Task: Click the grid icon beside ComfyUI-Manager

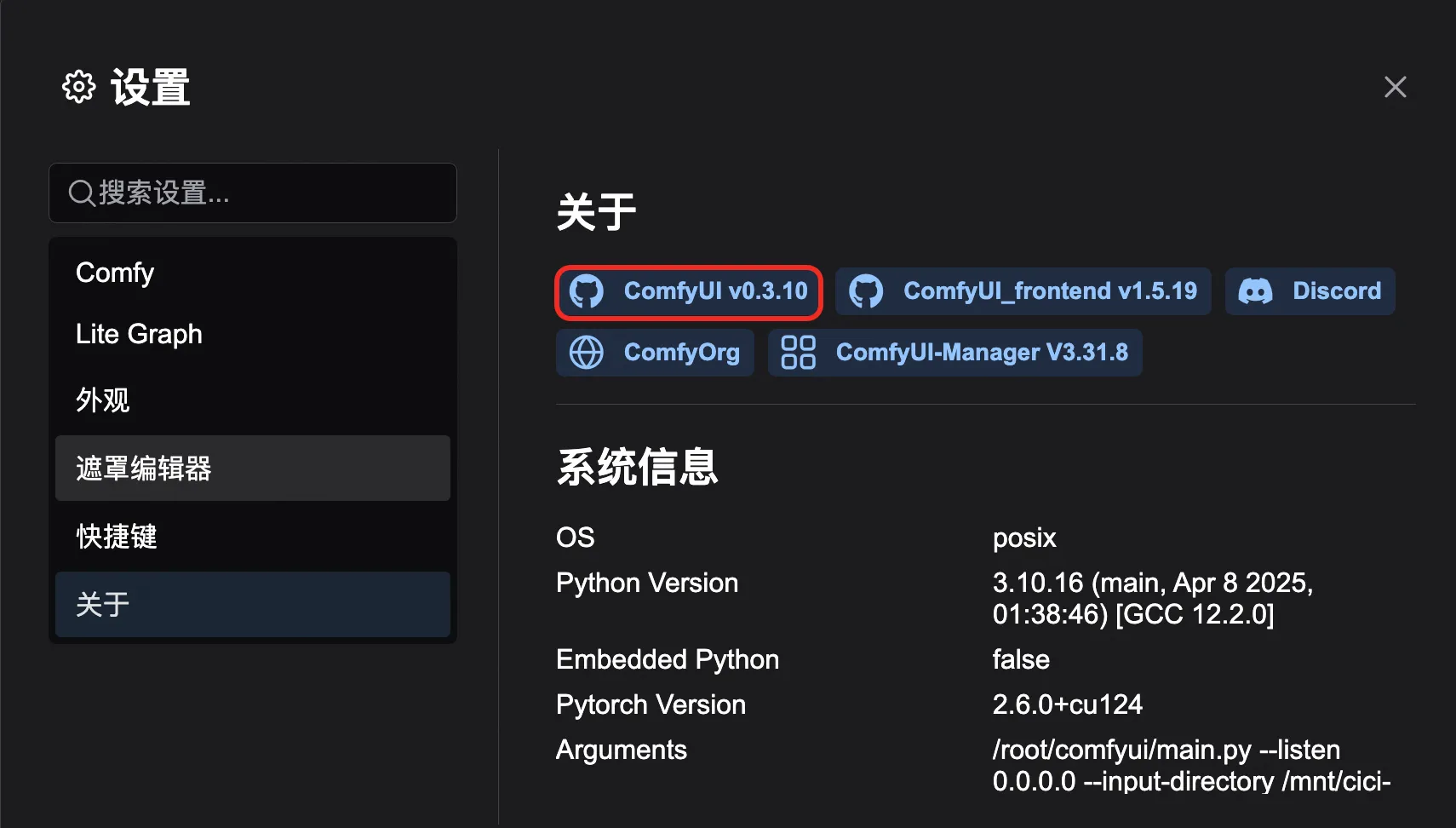Action: pyautogui.click(x=799, y=353)
